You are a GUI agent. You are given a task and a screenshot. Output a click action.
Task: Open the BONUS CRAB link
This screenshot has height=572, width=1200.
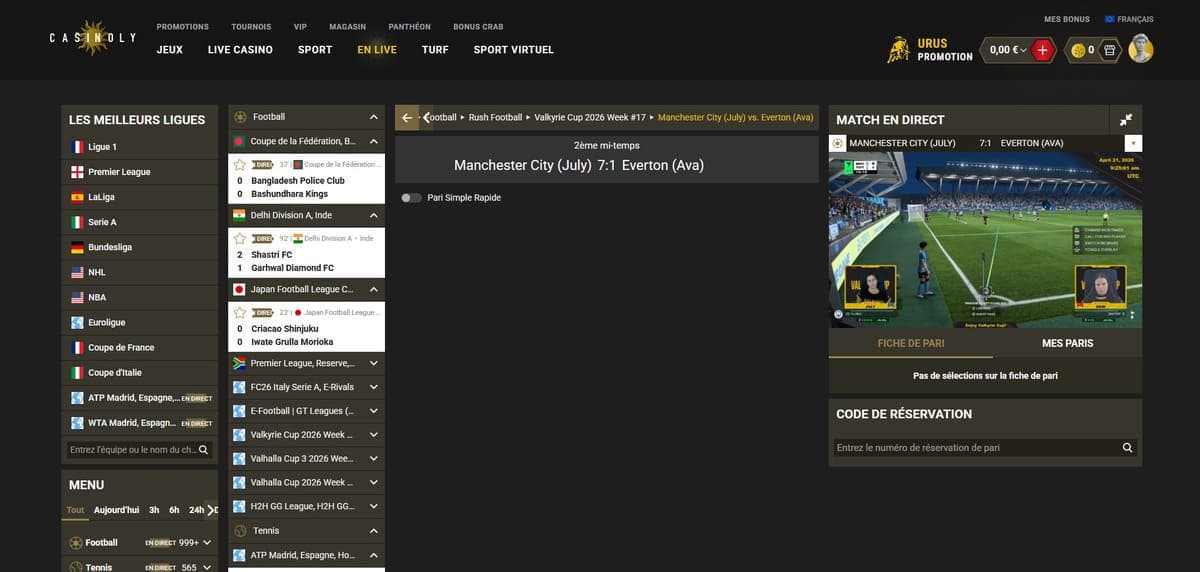pyautogui.click(x=478, y=27)
